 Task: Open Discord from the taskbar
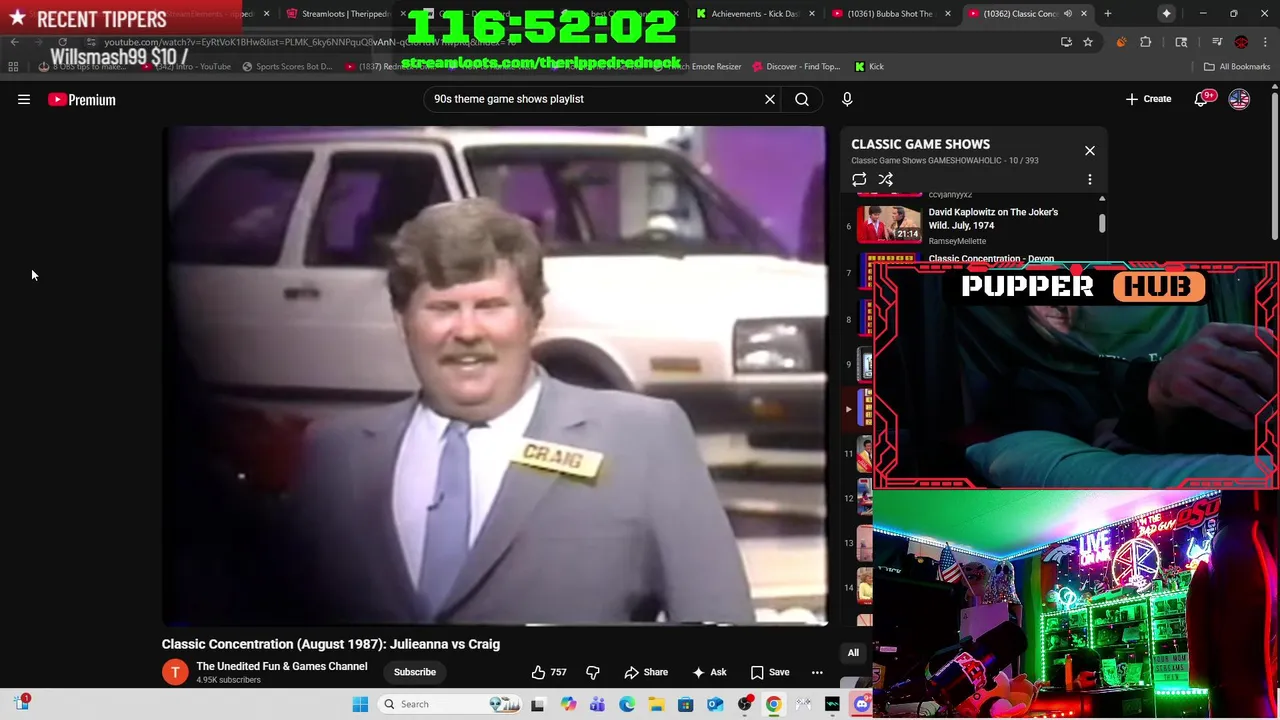point(861,704)
